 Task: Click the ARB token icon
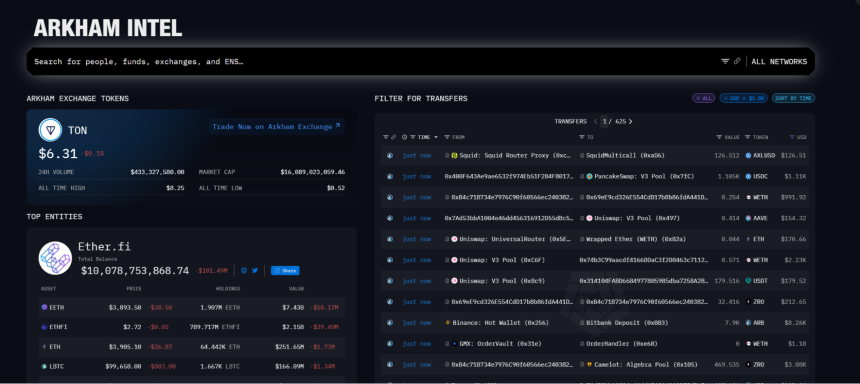click(748, 323)
